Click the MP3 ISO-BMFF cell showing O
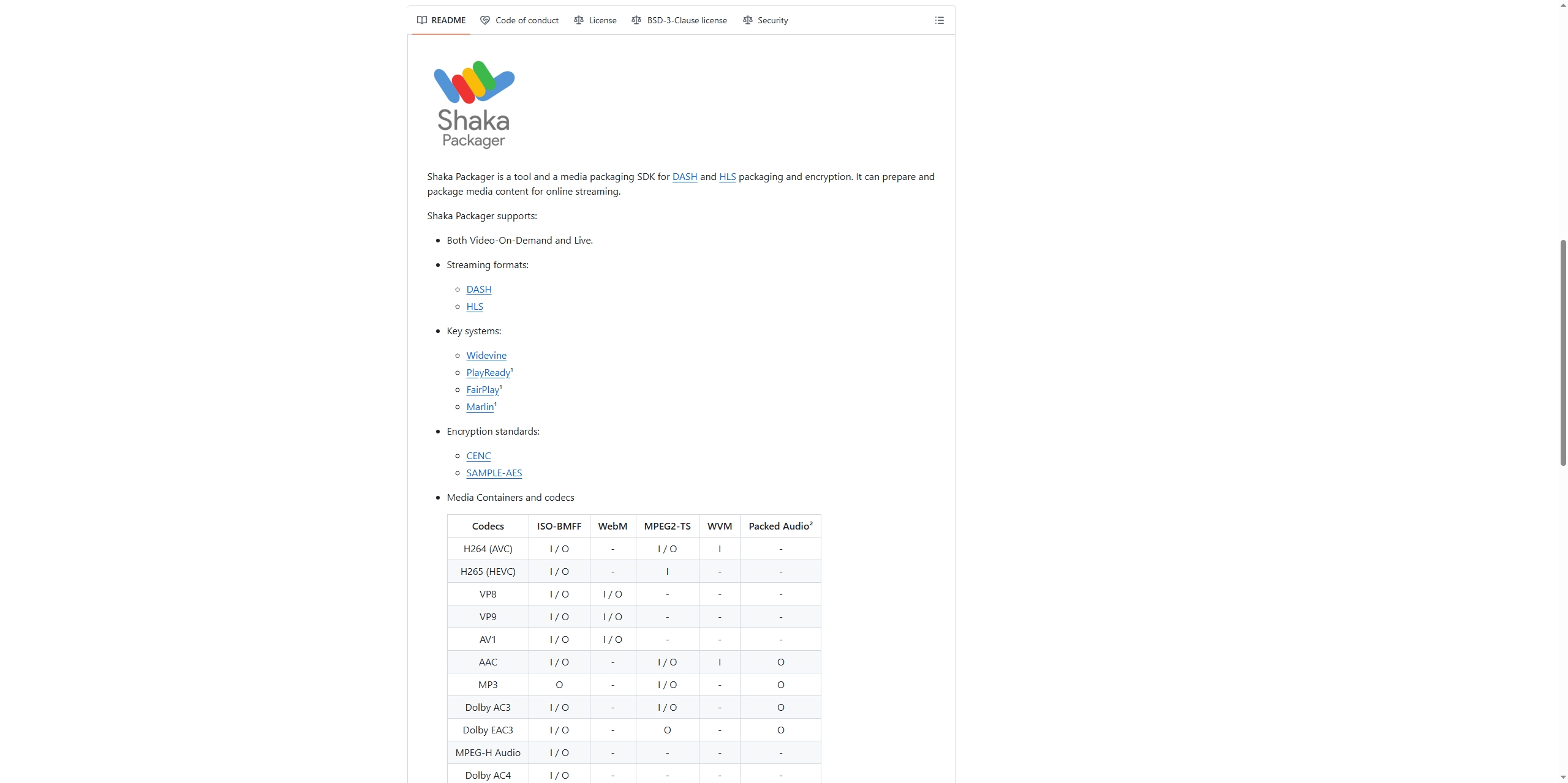This screenshot has width=1568, height=783. pos(559,685)
